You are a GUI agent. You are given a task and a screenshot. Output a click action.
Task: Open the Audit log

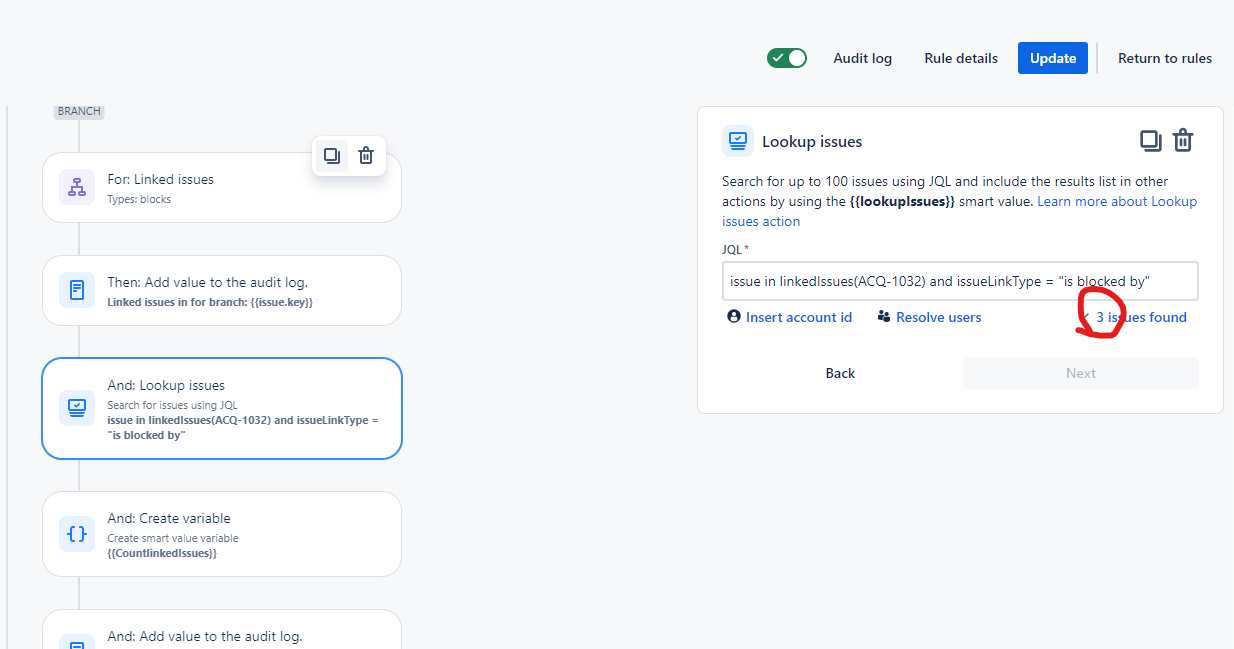pos(862,58)
